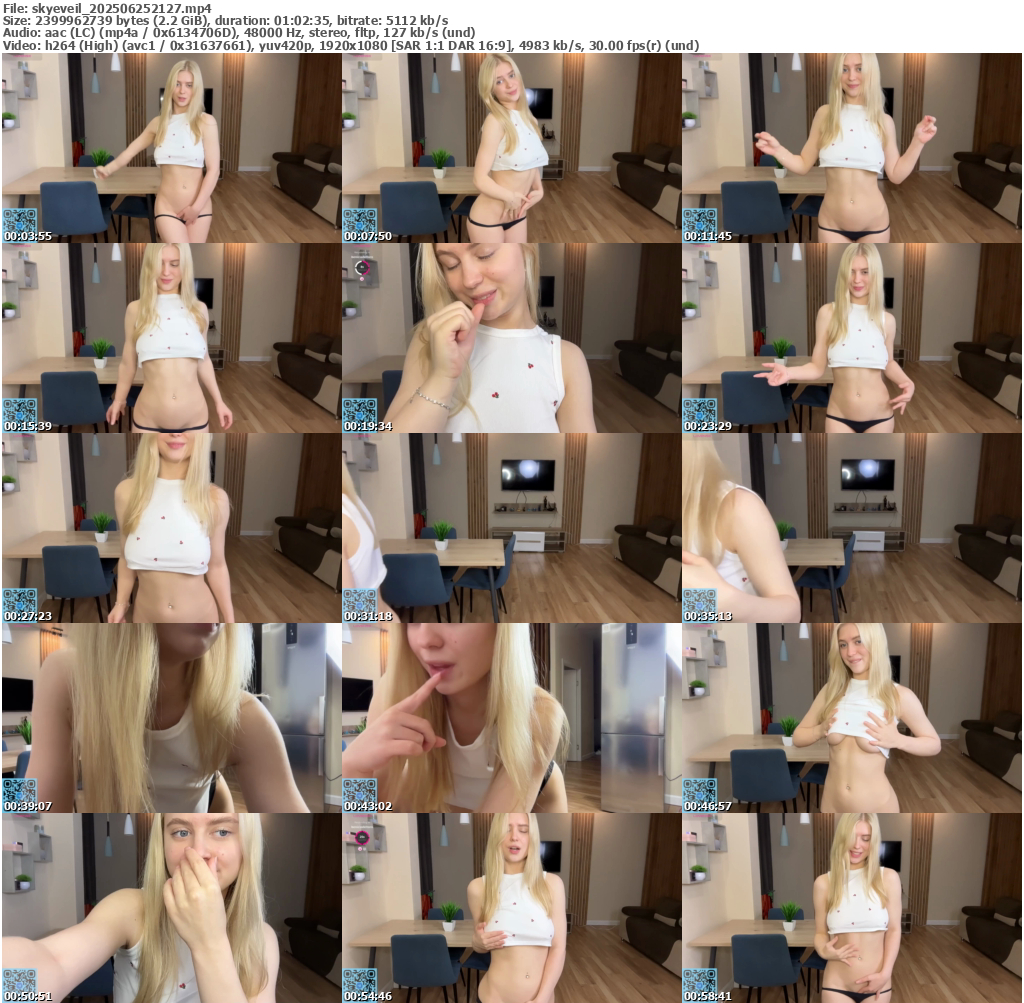This screenshot has height=1003, width=1024.
Task: Click the pink circular icon in the 00:19:34 frame
Action: pos(362,267)
